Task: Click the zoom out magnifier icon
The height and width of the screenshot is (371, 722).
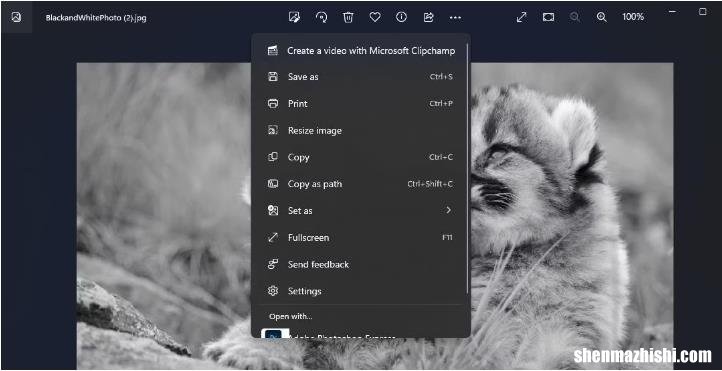Action: pyautogui.click(x=574, y=17)
